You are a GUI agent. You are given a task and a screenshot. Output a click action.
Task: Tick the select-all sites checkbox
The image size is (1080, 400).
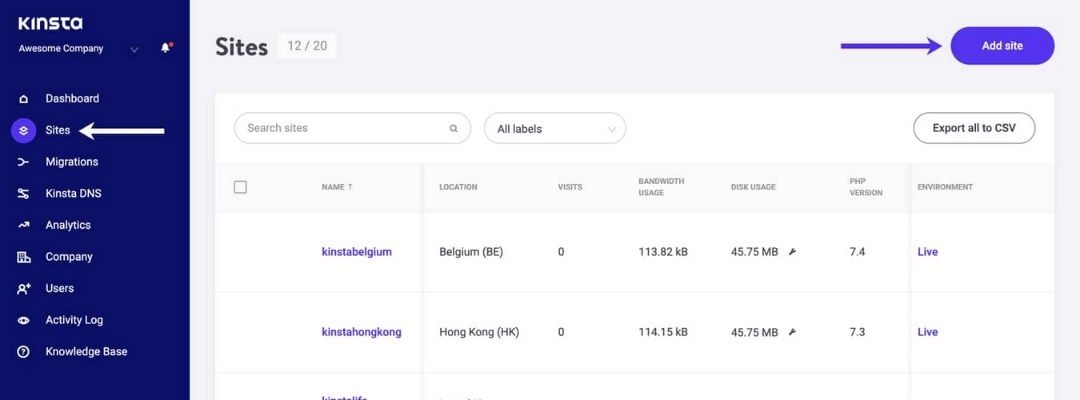click(x=240, y=187)
